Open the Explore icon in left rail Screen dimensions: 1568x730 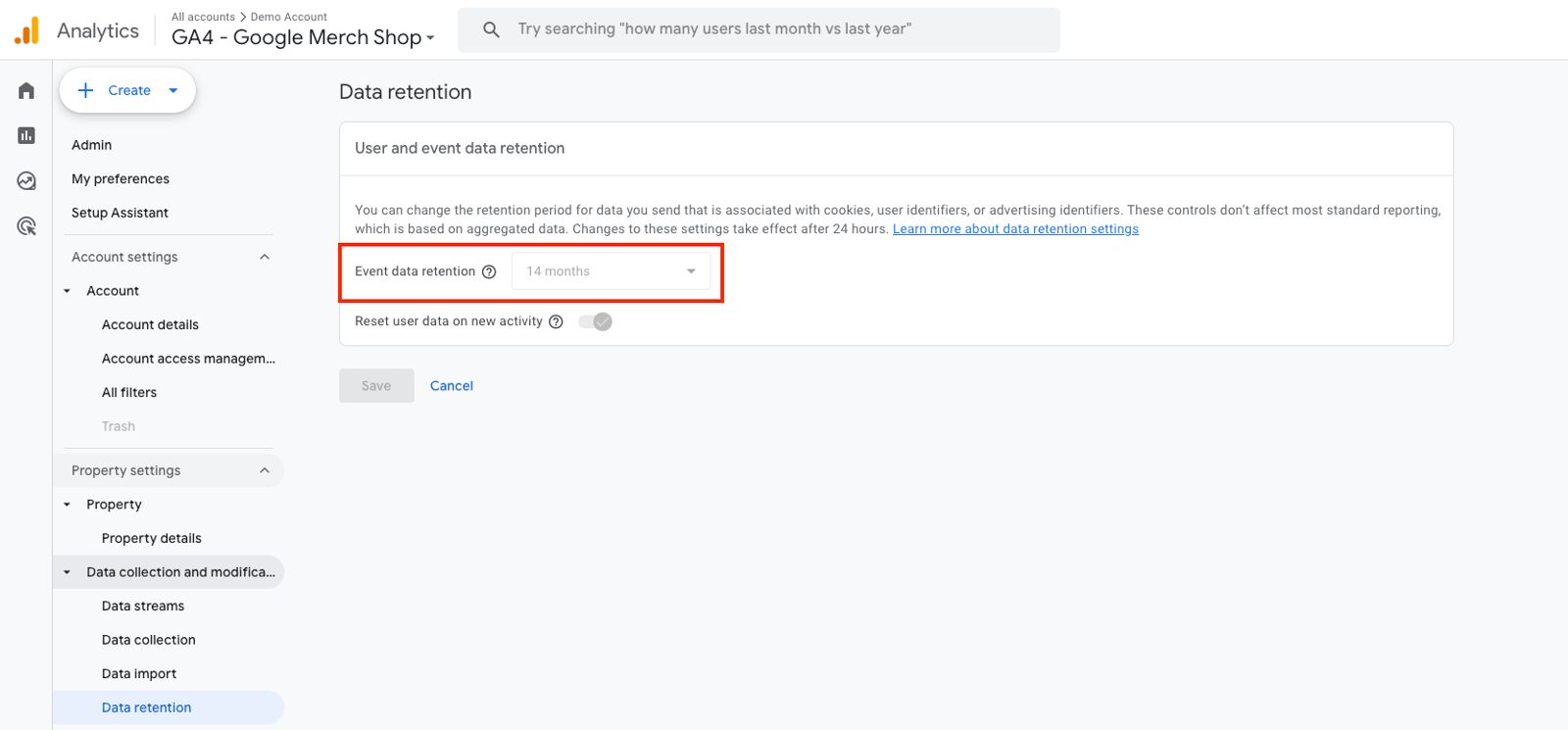click(x=26, y=180)
